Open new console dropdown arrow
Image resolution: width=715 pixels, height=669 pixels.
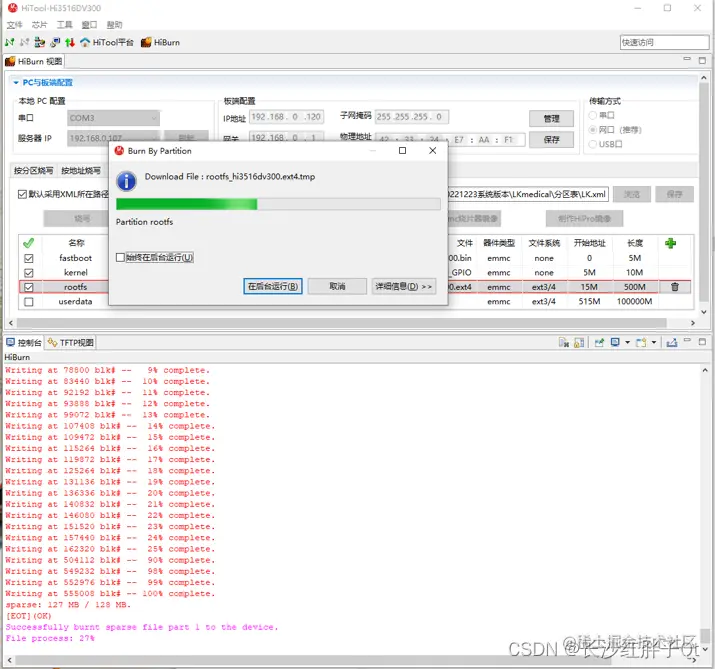click(x=654, y=342)
